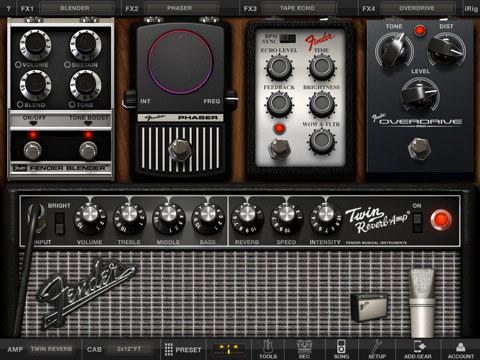
Task: Flip the amp ON power switch
Action: [417, 222]
